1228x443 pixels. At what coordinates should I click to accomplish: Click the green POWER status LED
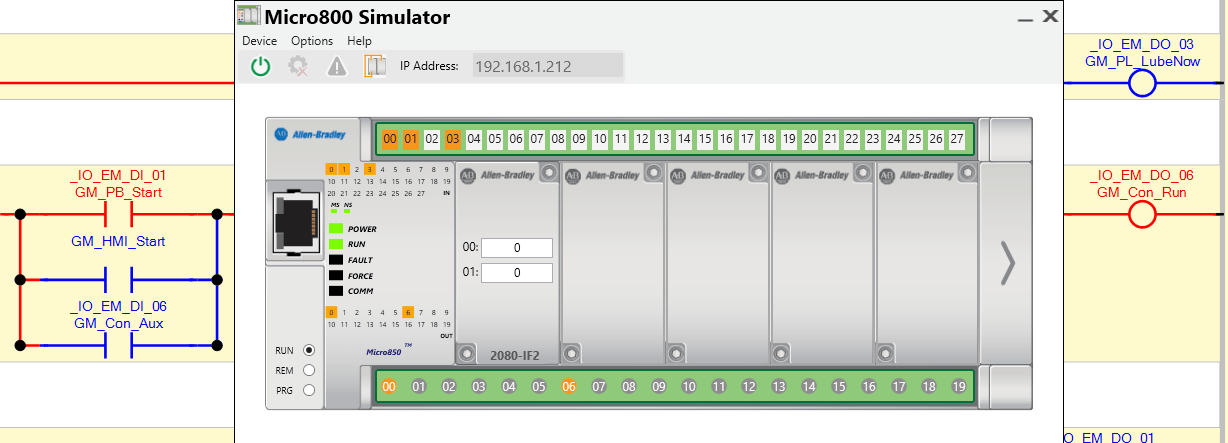[x=336, y=229]
